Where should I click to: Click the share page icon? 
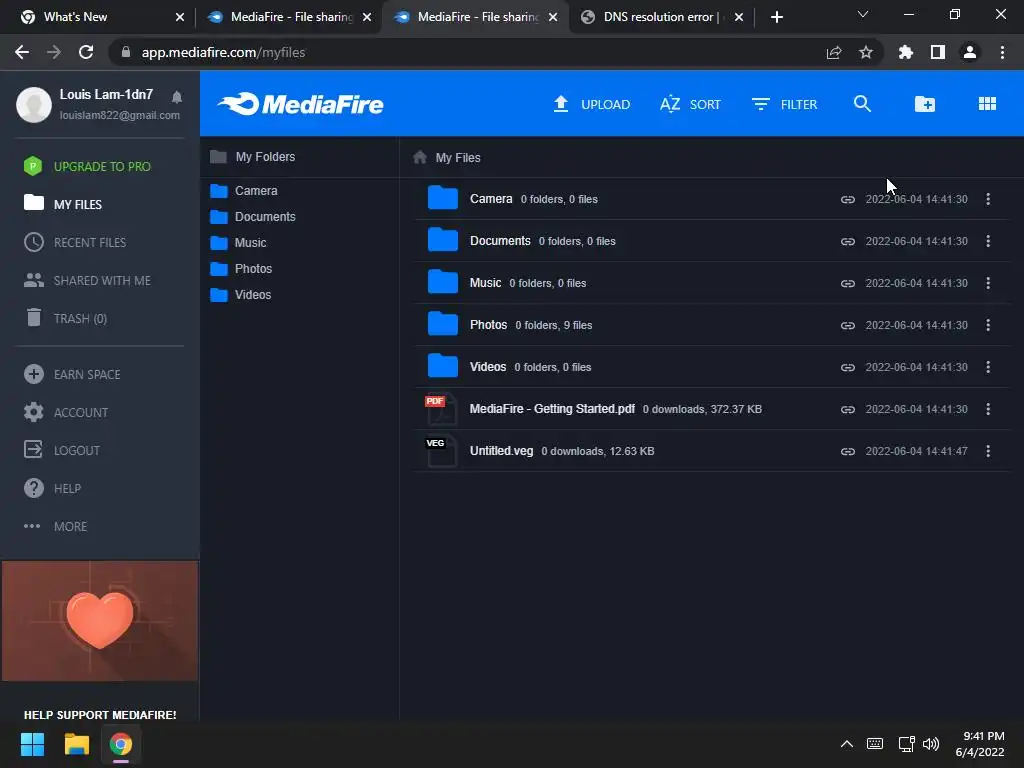tap(834, 52)
